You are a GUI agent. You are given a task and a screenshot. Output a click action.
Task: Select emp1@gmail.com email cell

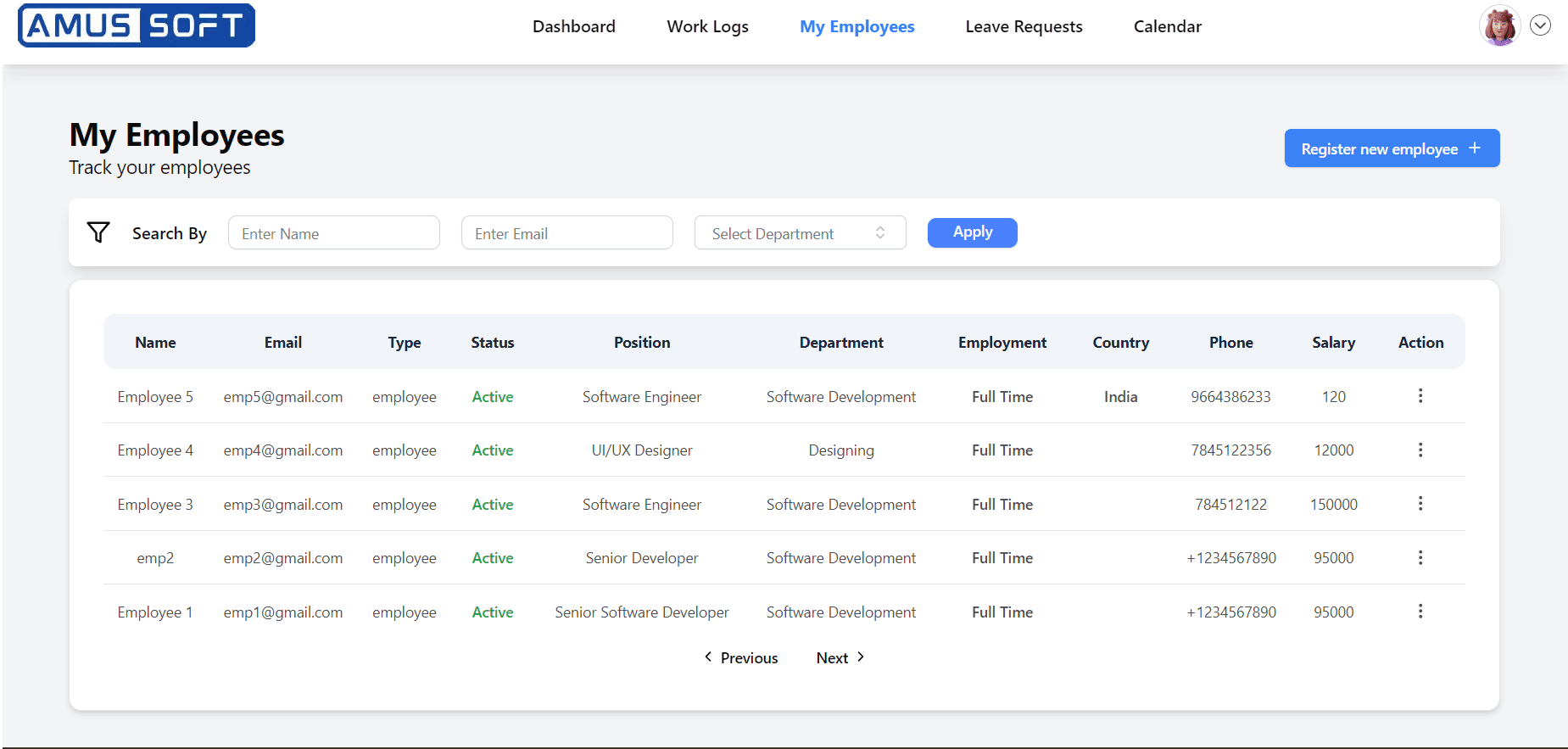click(283, 612)
